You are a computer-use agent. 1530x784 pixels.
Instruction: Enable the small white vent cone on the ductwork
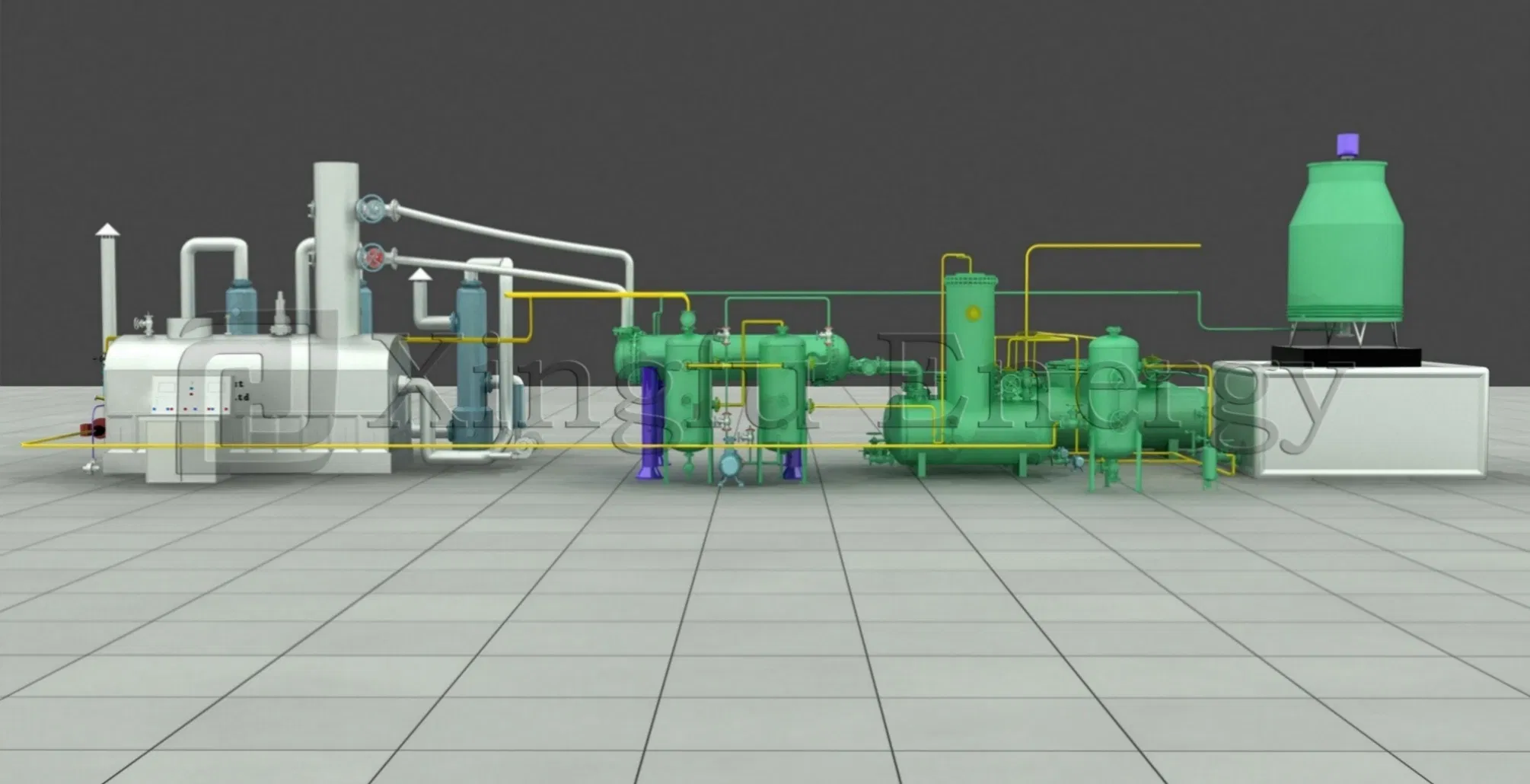click(x=421, y=276)
